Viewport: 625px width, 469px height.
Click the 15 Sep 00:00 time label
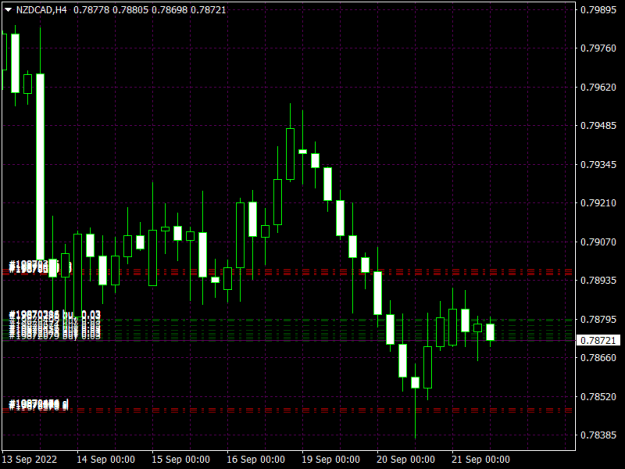(x=181, y=459)
